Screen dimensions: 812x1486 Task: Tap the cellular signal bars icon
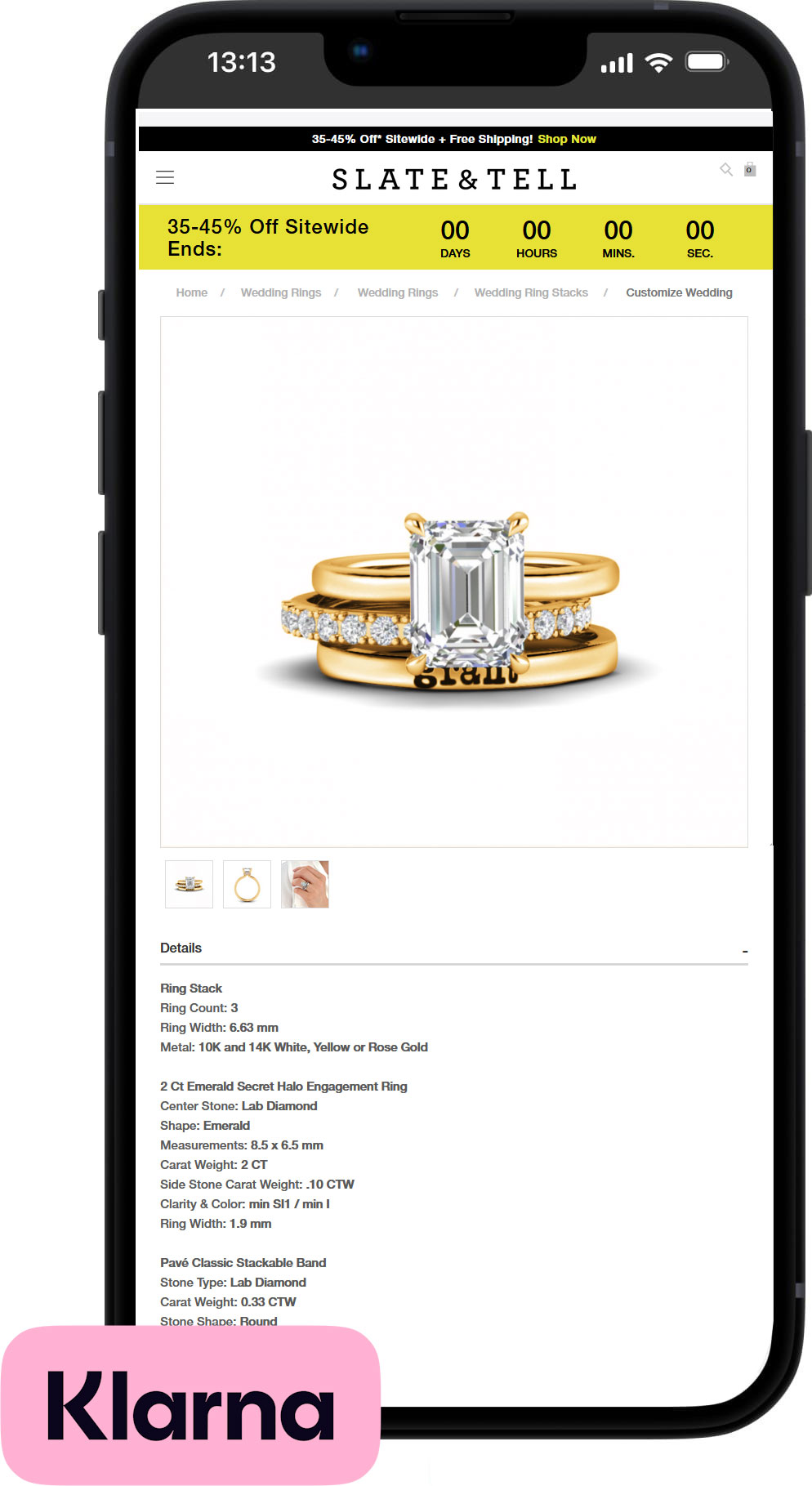617,63
